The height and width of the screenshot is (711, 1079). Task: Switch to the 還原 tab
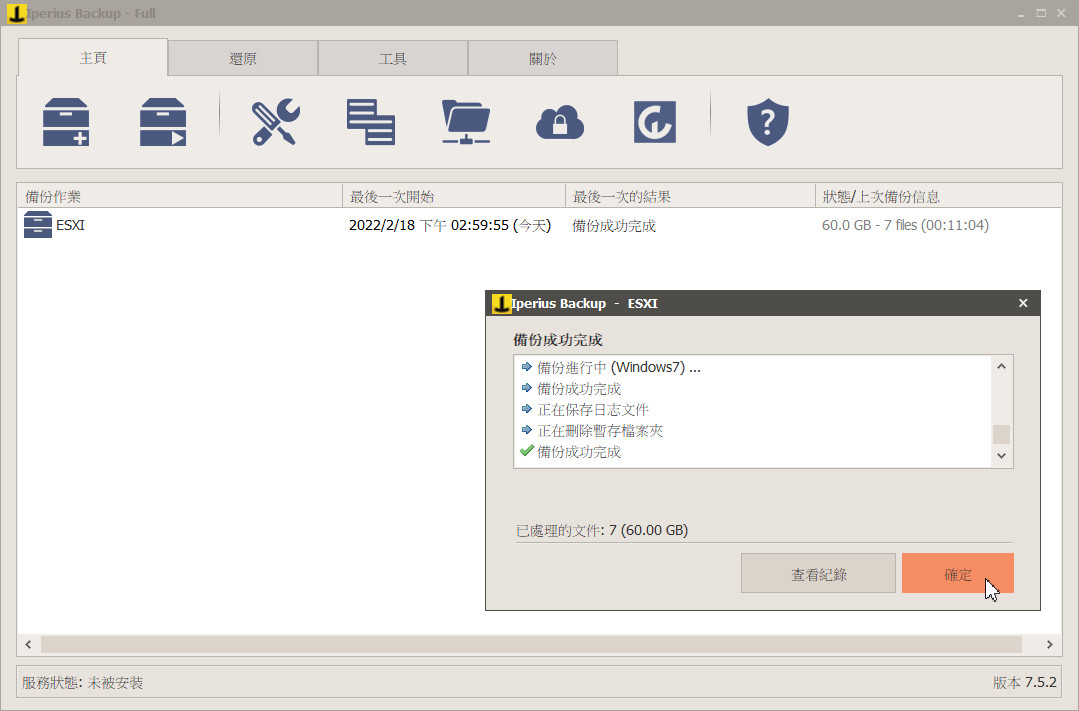[x=243, y=59]
